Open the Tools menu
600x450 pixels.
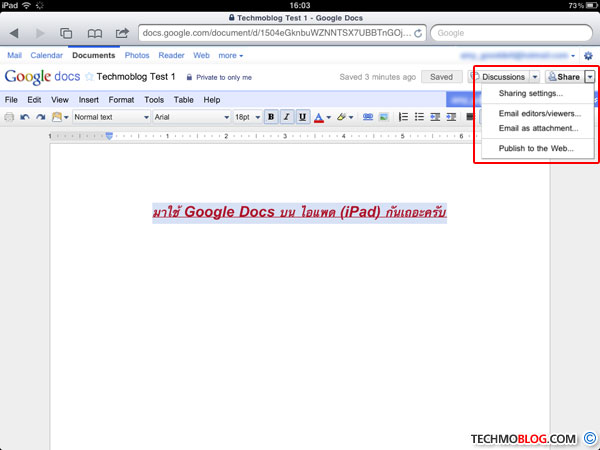[154, 100]
